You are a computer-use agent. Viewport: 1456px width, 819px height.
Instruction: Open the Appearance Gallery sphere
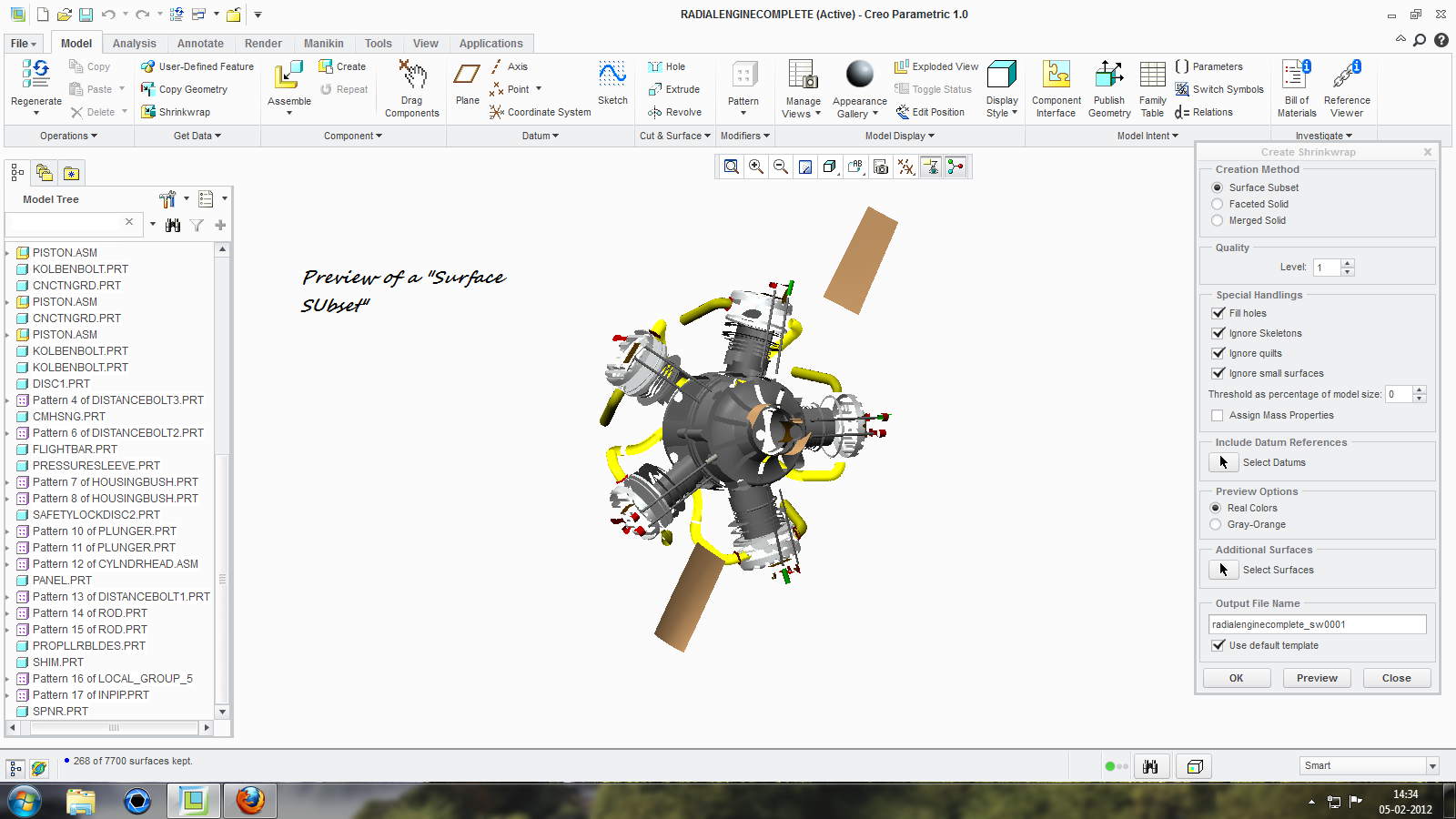(x=860, y=74)
